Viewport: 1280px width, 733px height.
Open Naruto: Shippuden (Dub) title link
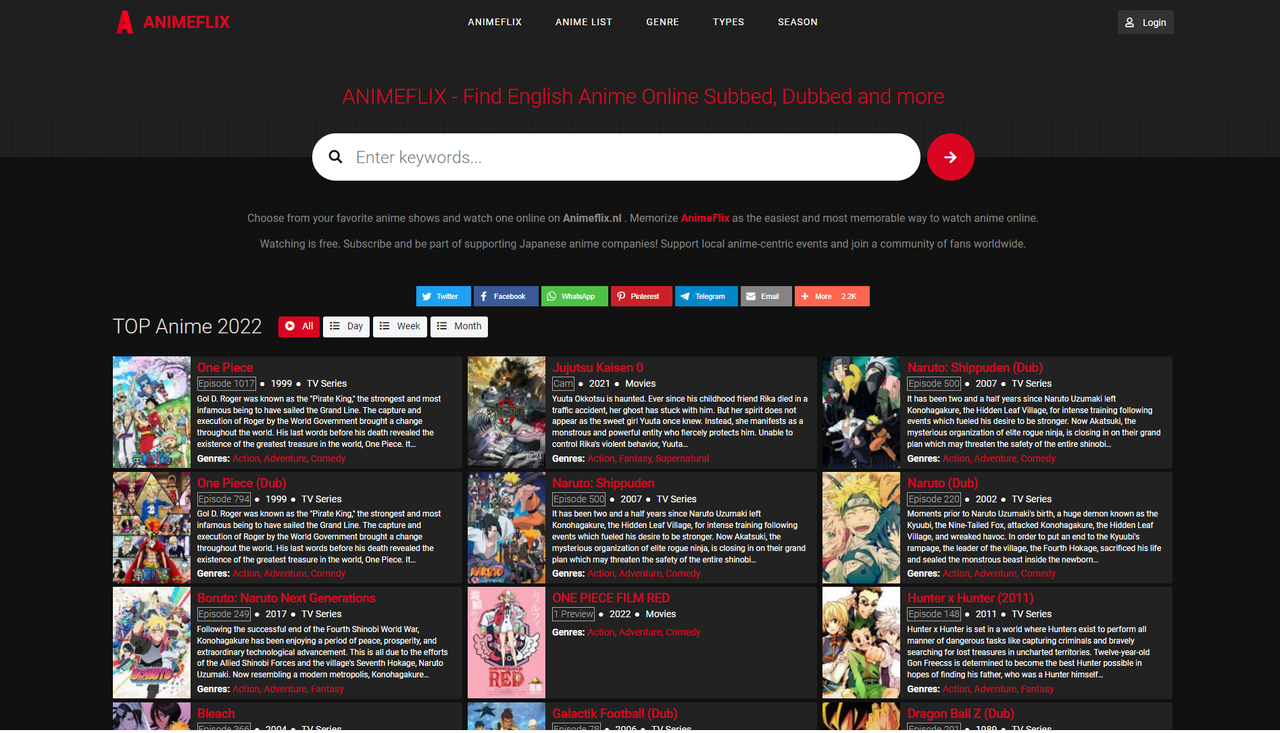coord(975,367)
